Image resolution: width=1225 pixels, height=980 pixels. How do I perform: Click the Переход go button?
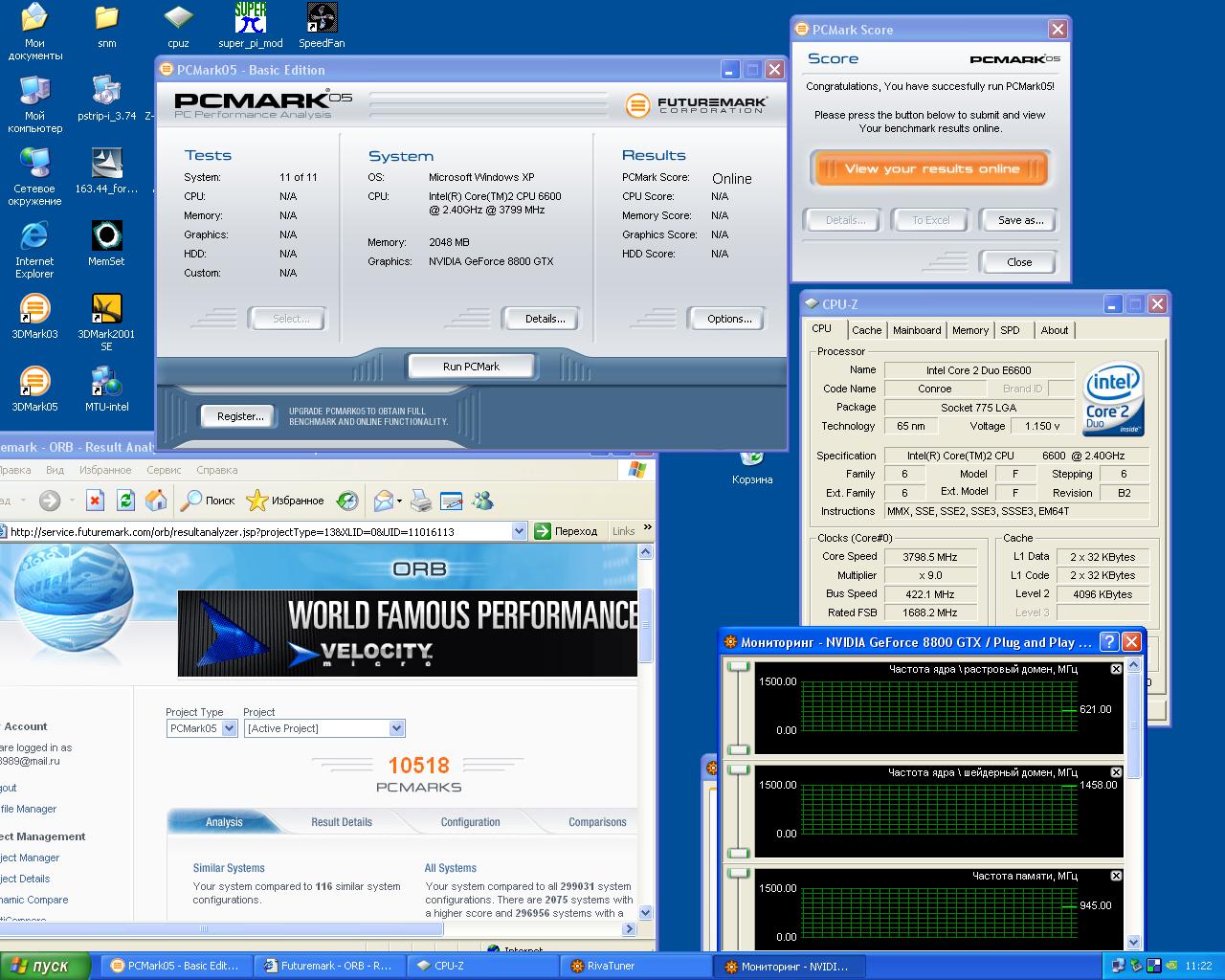(x=567, y=531)
